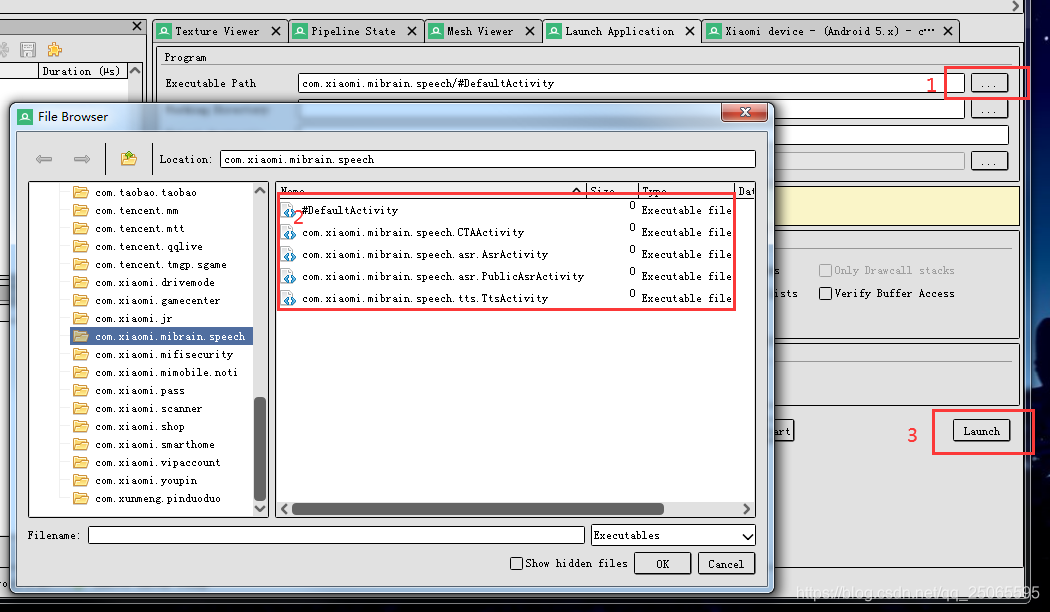This screenshot has height=612, width=1050.
Task: Select com.xiaomi.mibrain.speech.CTAActivity file
Action: (412, 232)
